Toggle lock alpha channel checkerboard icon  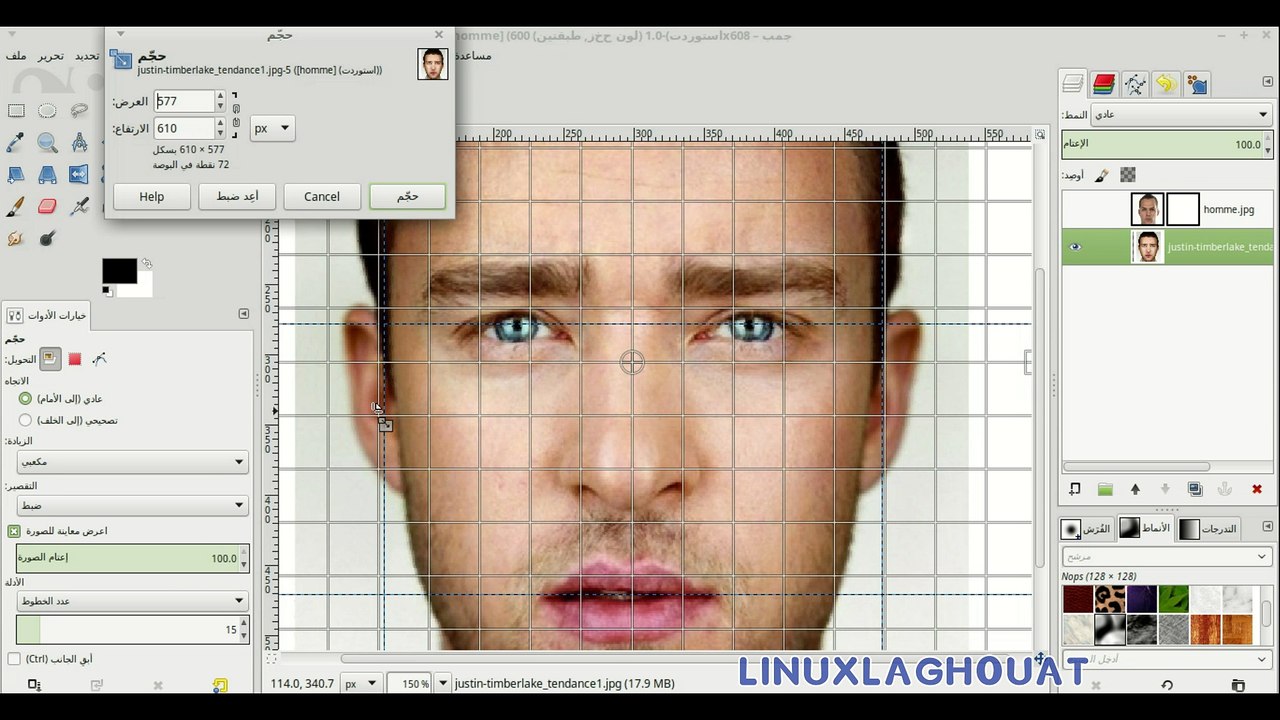click(x=1128, y=175)
